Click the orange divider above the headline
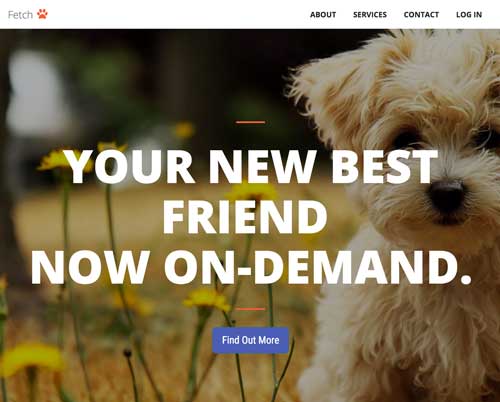The width and height of the screenshot is (500, 402). [250, 122]
